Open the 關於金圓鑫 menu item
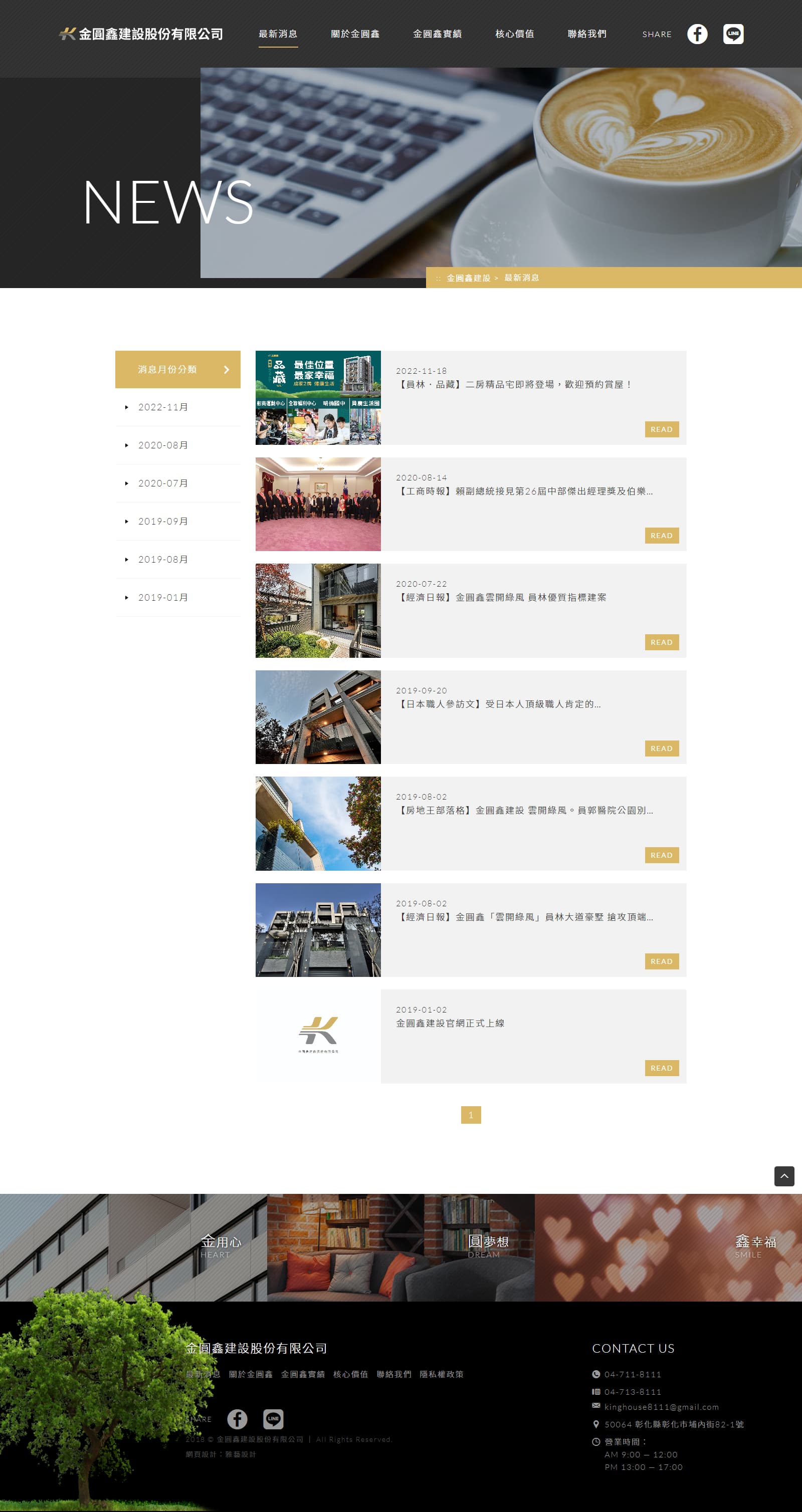Screen dimensions: 802x1512 coord(354,34)
